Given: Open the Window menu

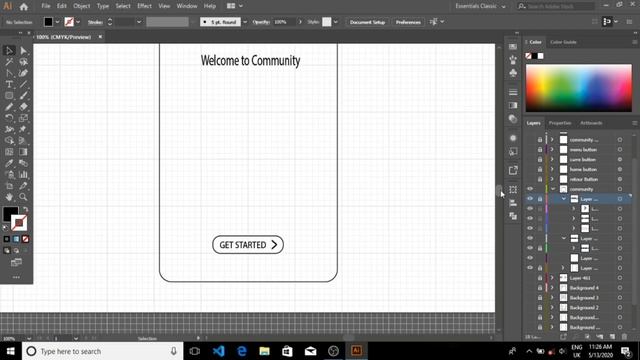Looking at the screenshot, I should (x=187, y=6).
